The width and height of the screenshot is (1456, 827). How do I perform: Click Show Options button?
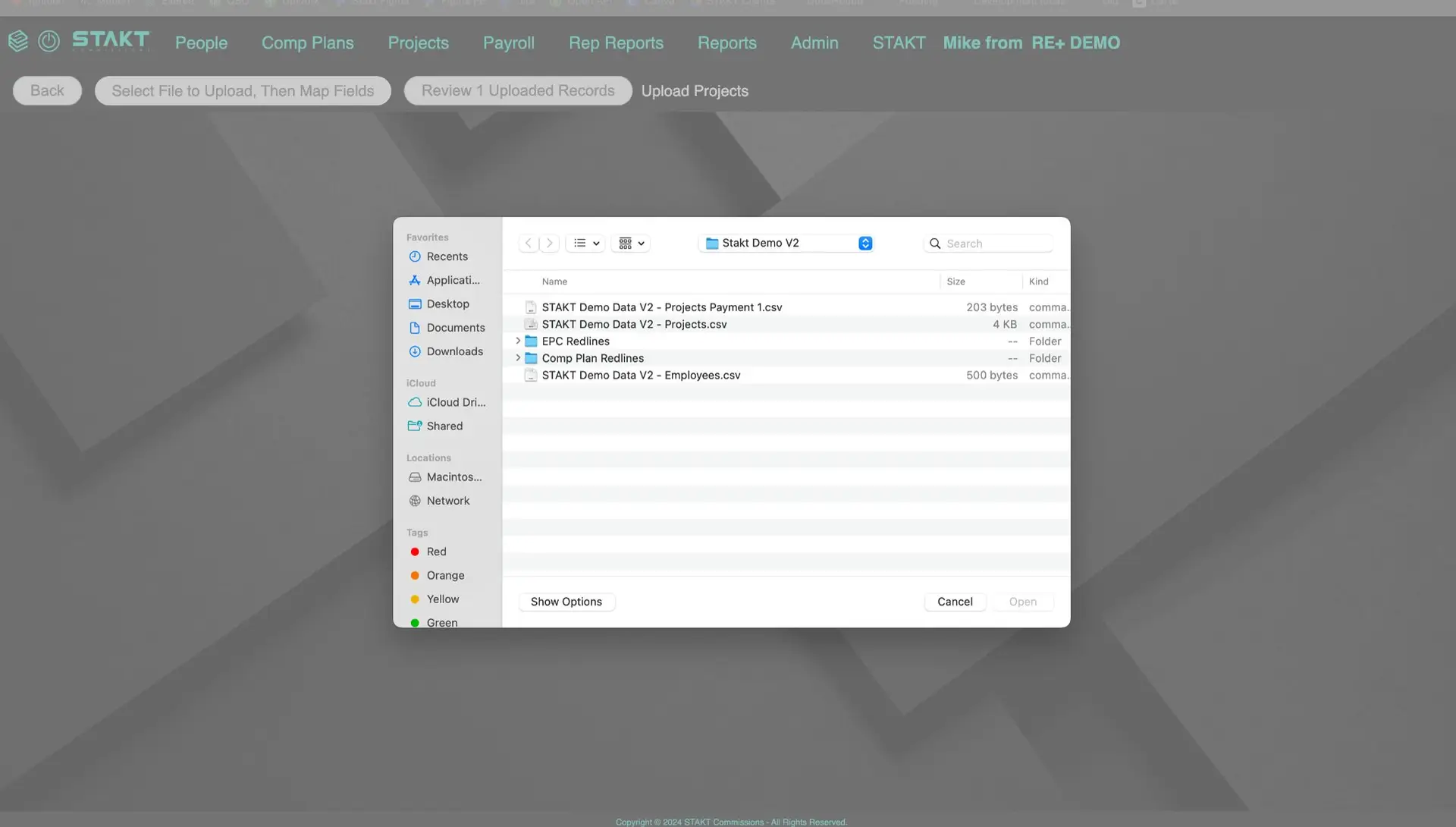[566, 602]
